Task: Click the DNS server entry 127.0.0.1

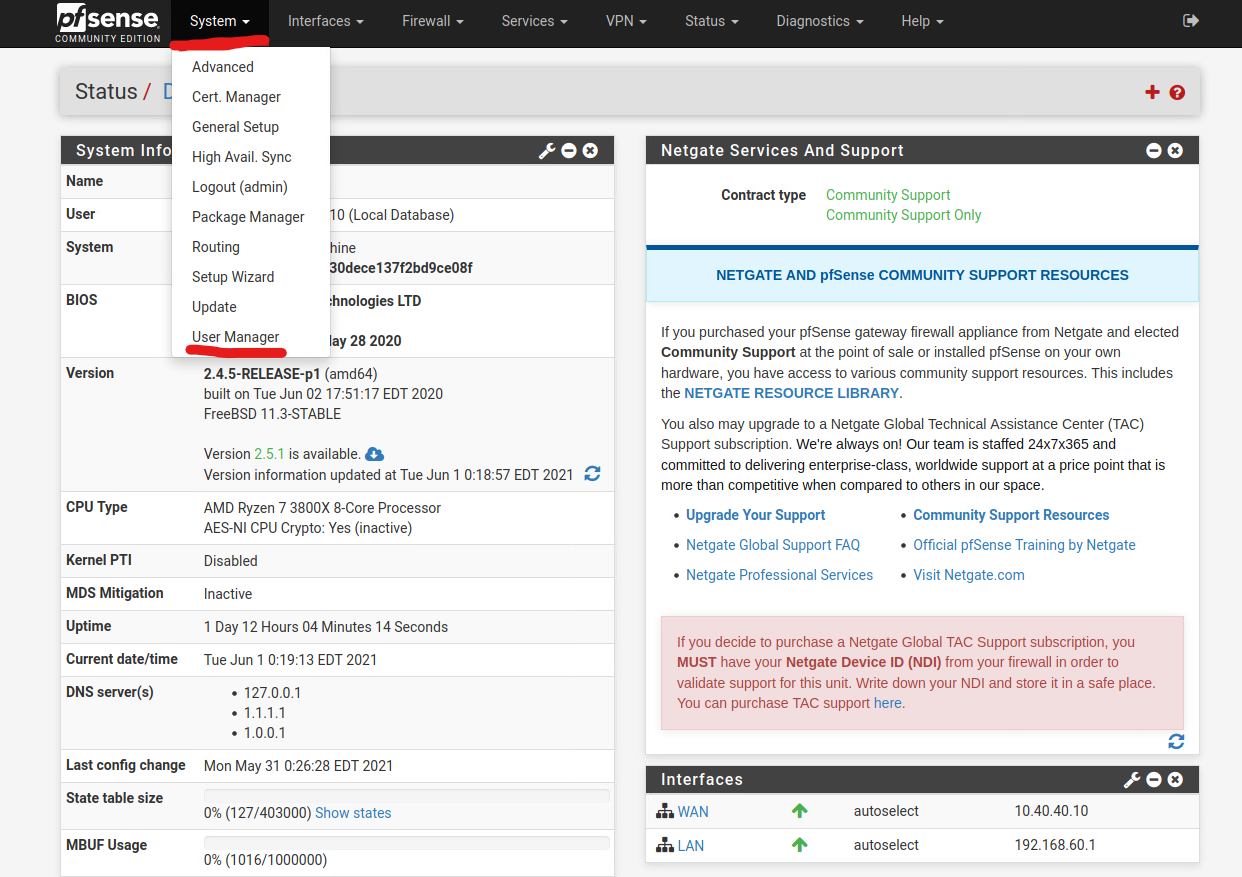Action: (x=272, y=693)
